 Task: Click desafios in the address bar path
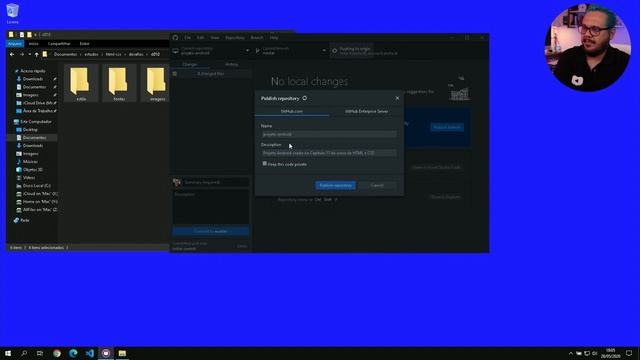click(x=136, y=54)
